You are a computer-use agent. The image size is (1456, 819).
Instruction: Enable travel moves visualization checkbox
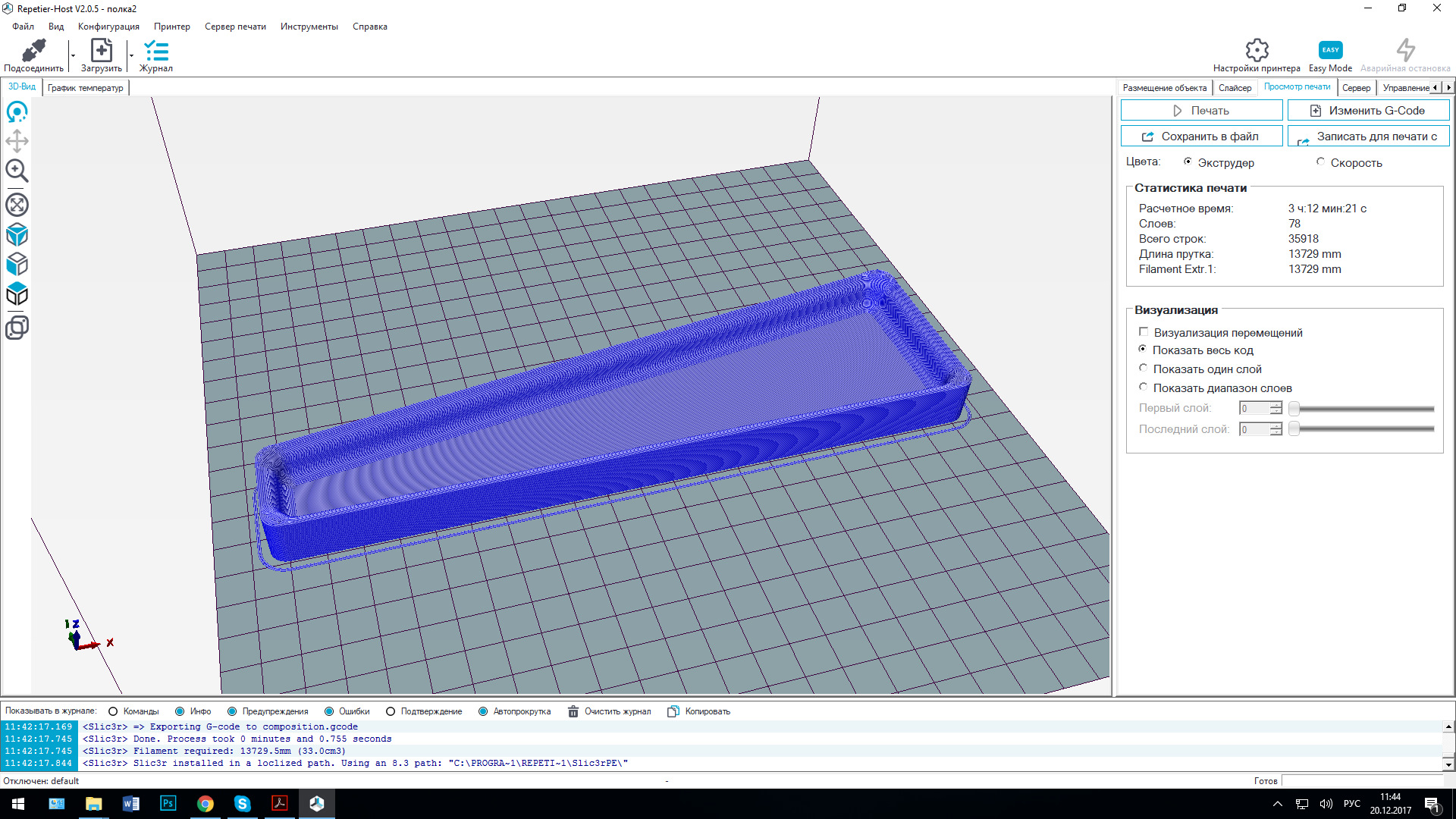coord(1144,332)
